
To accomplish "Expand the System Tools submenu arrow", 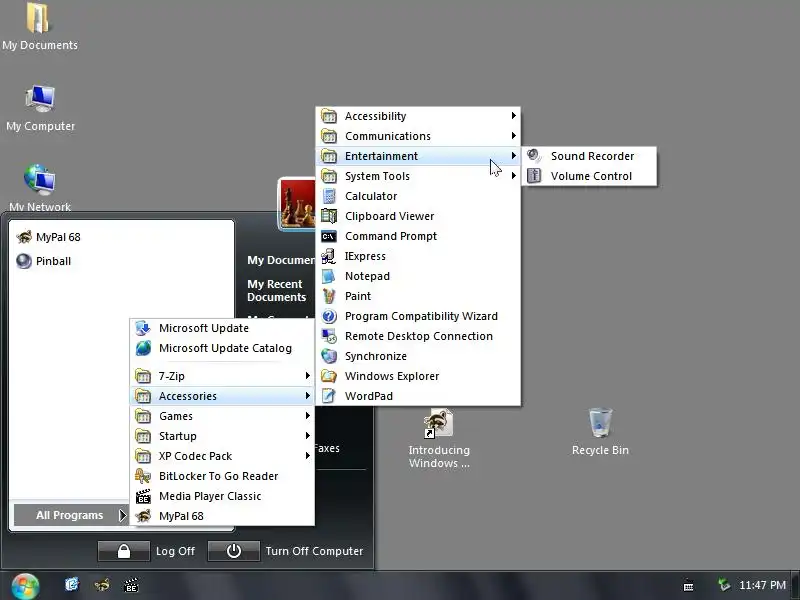I will coord(514,176).
